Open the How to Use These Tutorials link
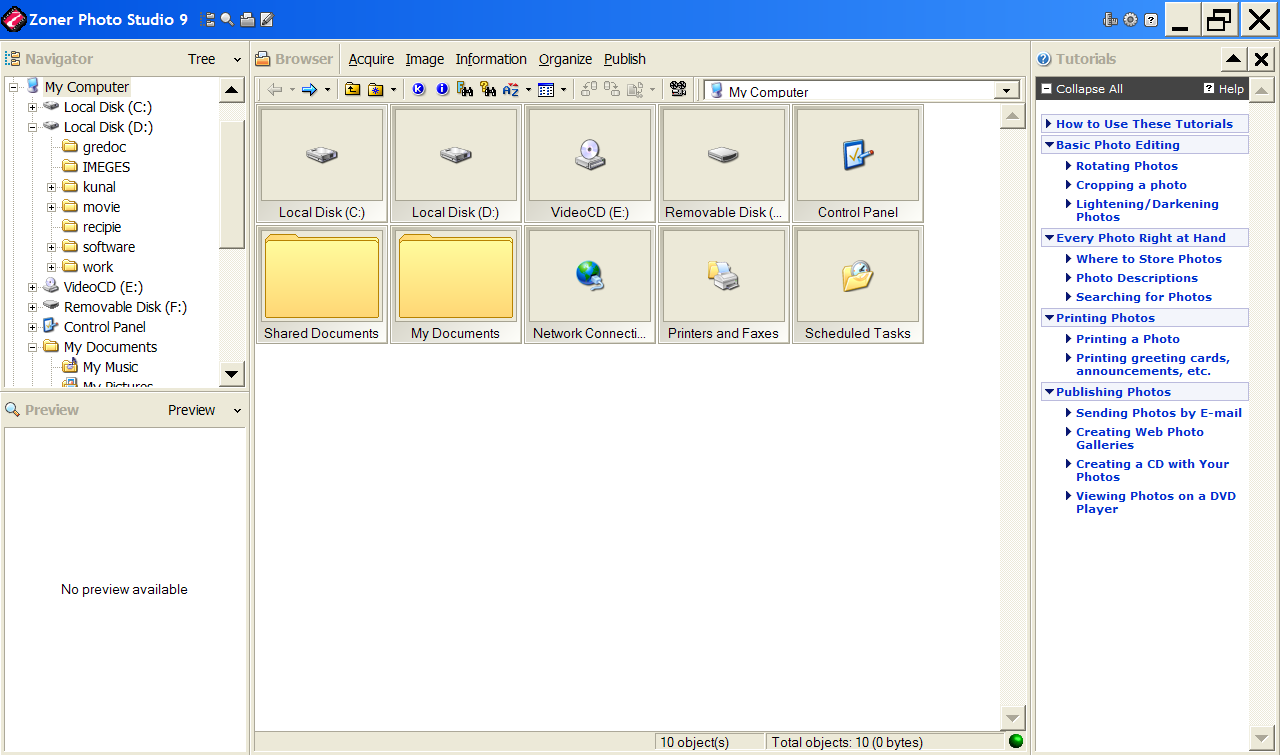Image resolution: width=1280 pixels, height=755 pixels. (x=1144, y=124)
